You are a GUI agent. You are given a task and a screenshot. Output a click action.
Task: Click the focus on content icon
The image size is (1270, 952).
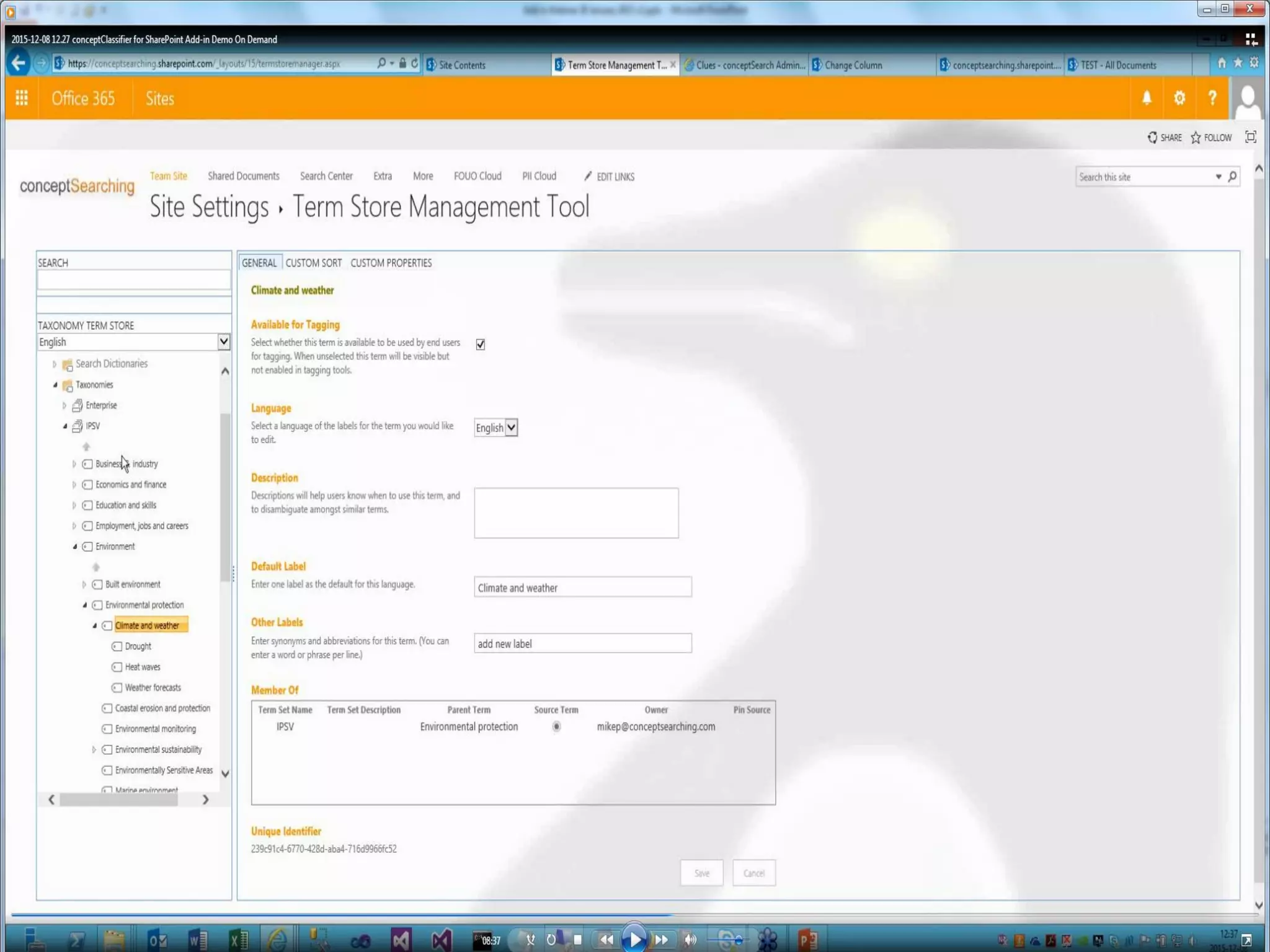(1250, 137)
